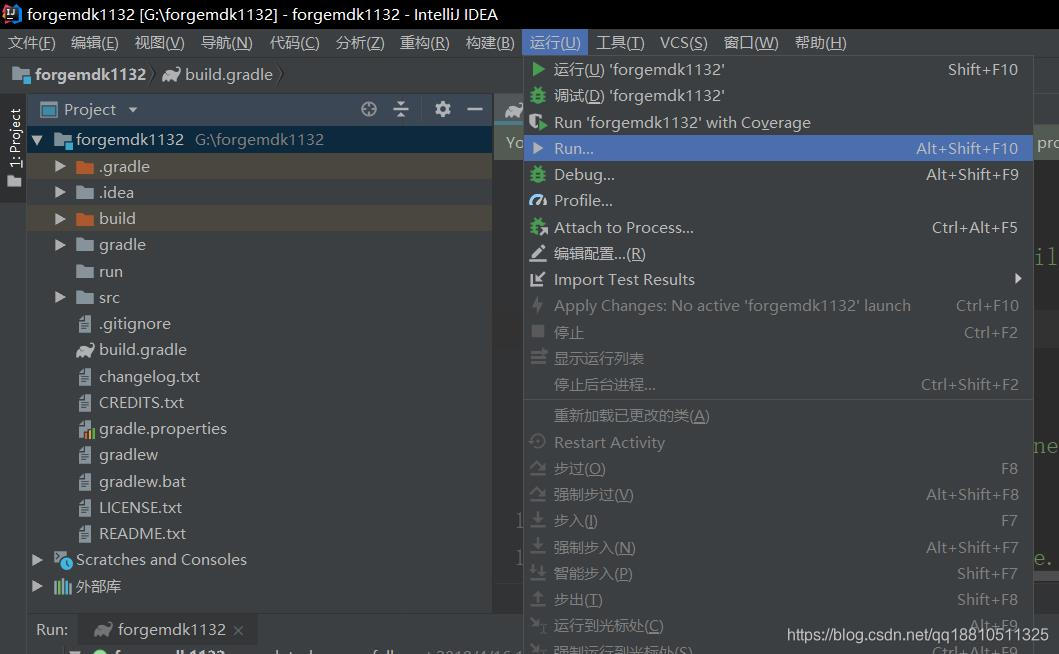Click the edit configurations pencil icon
Viewport: 1059px width, 654px height.
[538, 253]
